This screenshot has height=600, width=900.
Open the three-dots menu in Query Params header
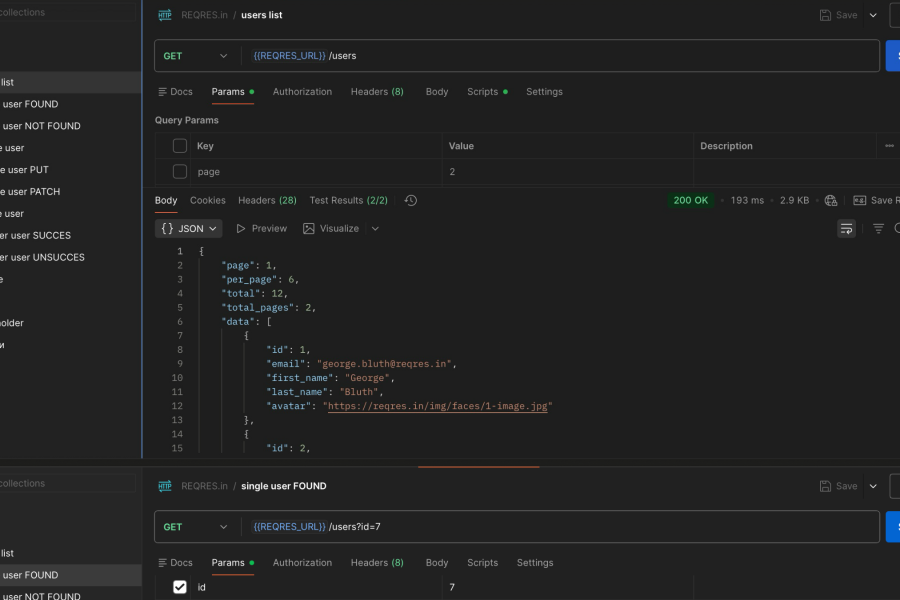click(x=889, y=146)
